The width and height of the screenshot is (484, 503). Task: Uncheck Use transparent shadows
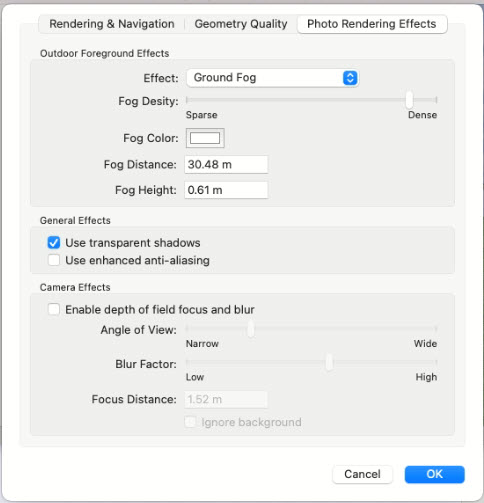coord(54,243)
